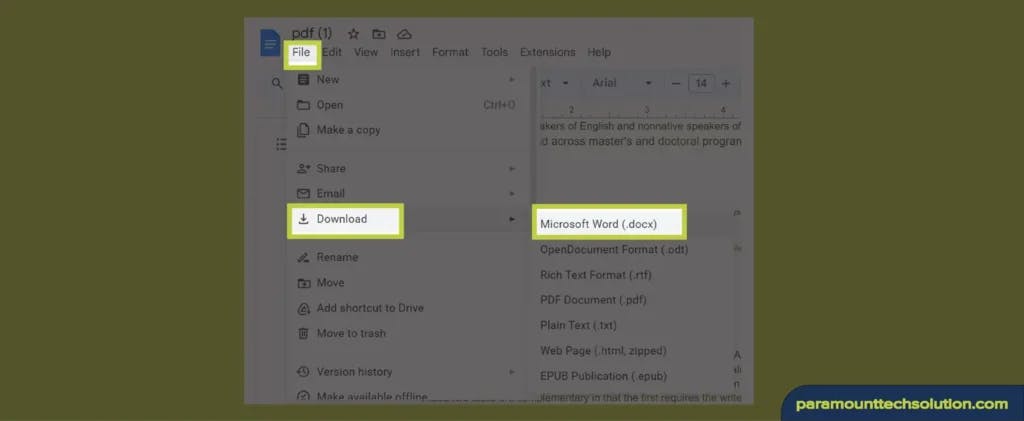This screenshot has height=421, width=1024.
Task: Open the paragraph style dropdown arrow
Action: coord(566,84)
